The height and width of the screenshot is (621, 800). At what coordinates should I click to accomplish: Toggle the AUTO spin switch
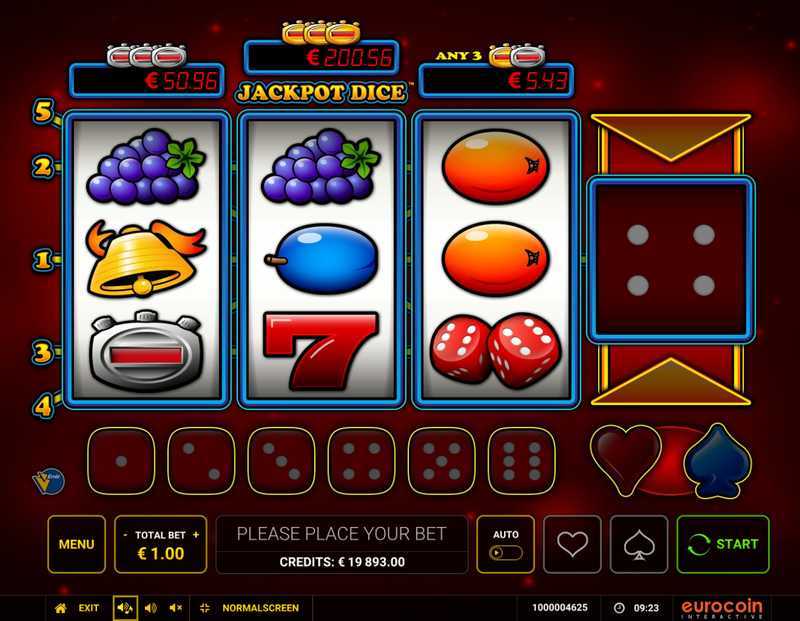pos(506,553)
